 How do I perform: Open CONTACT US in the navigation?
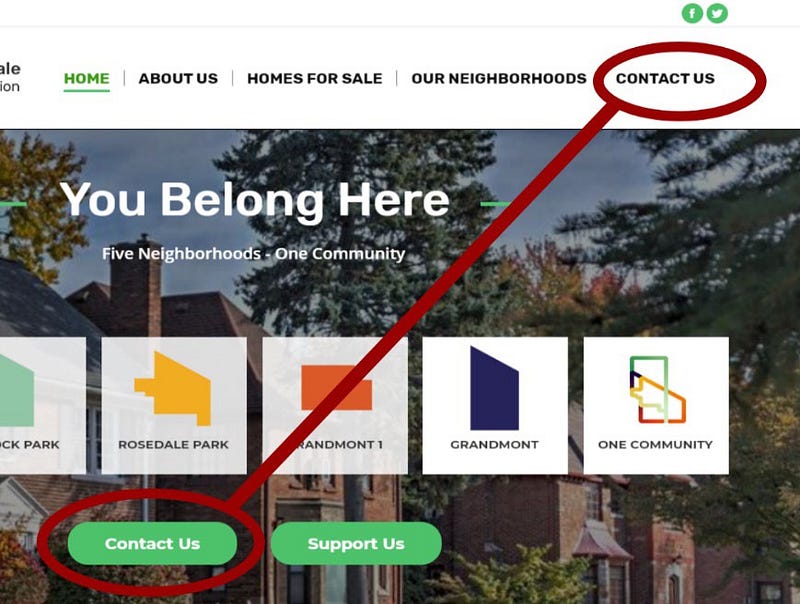point(665,79)
